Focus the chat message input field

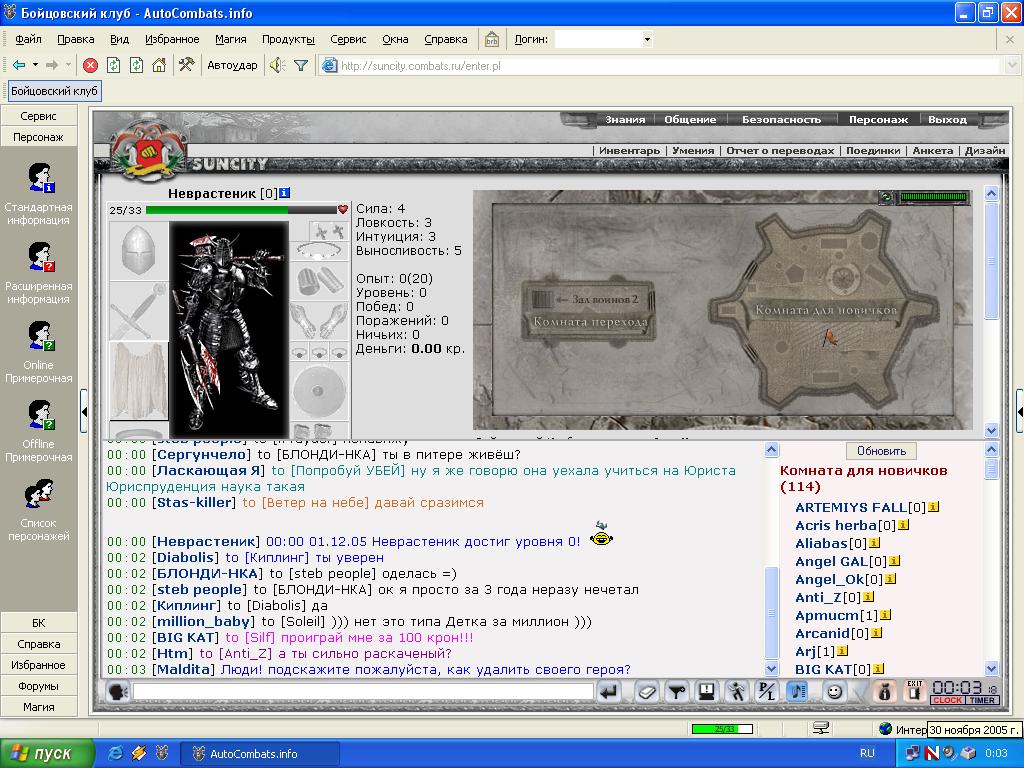[x=362, y=692]
